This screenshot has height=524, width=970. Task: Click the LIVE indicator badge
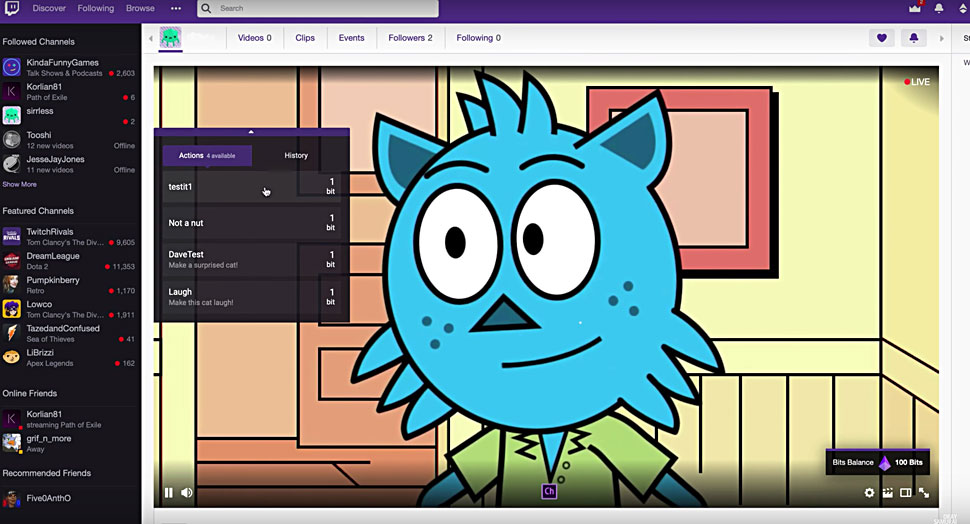(x=917, y=82)
